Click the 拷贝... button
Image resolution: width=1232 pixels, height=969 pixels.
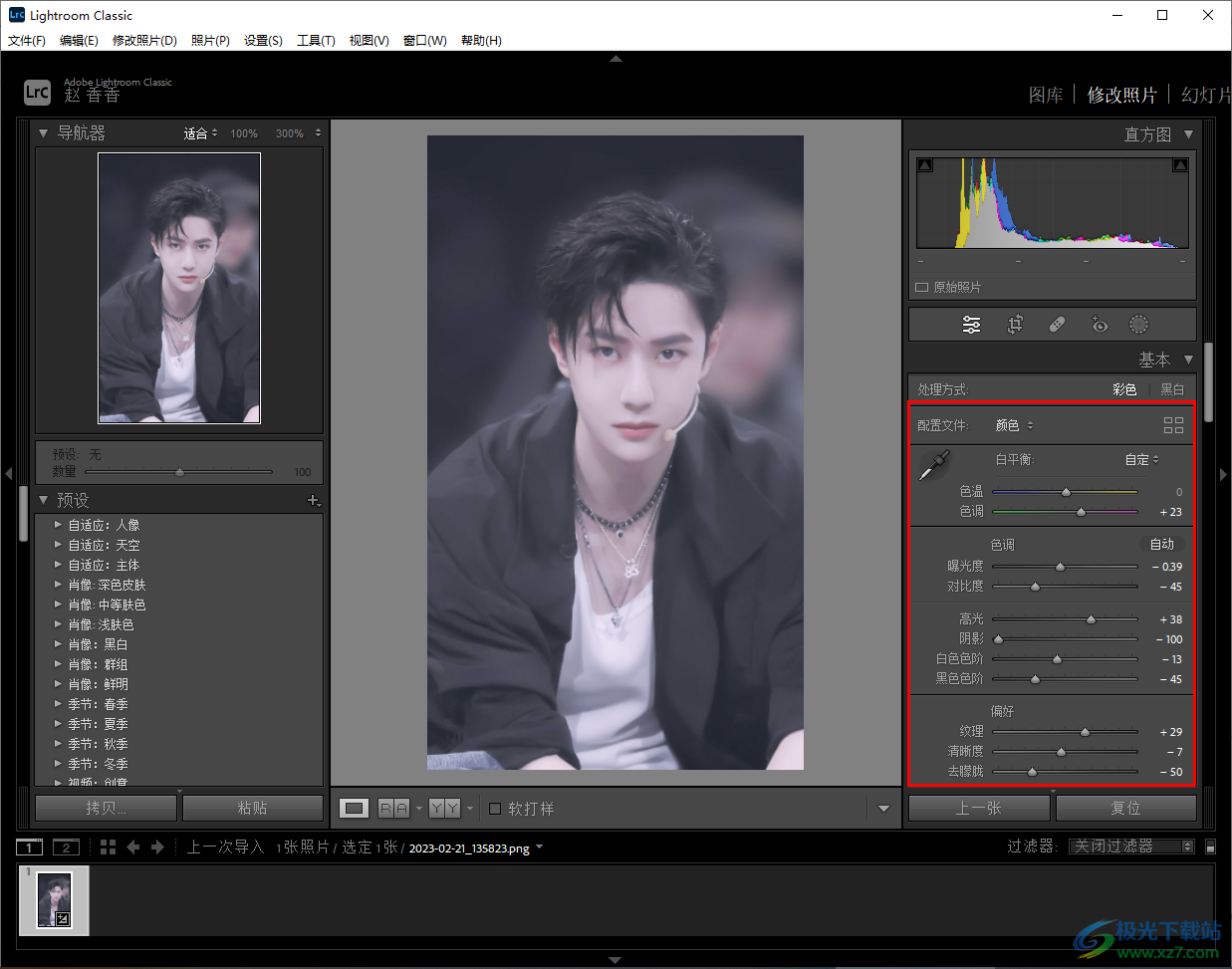(107, 808)
